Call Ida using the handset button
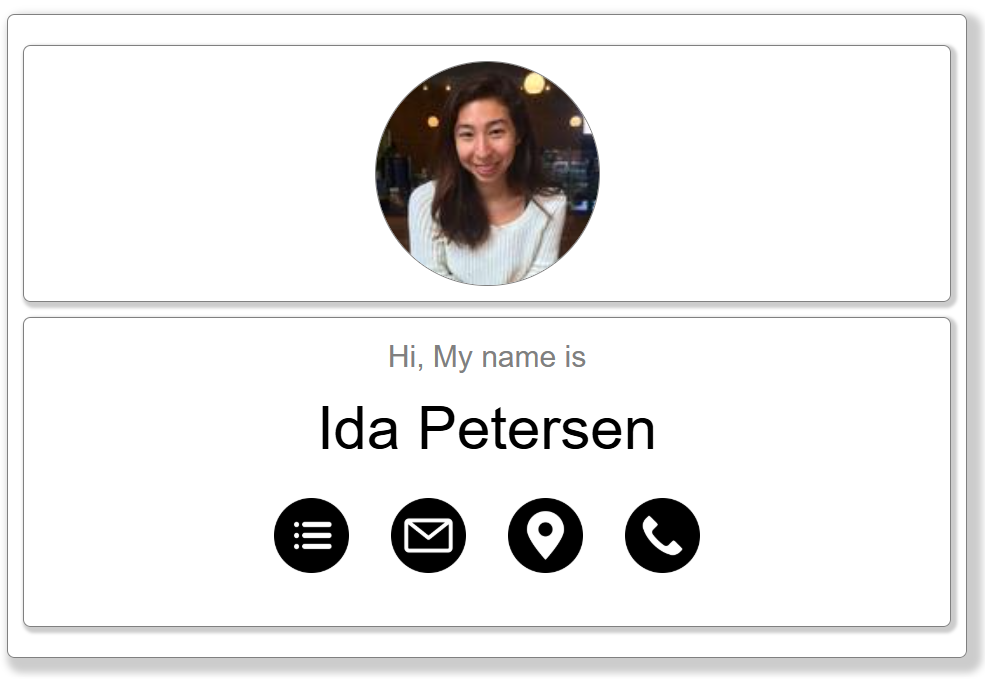Screen dimensions: 985x679 point(662,535)
